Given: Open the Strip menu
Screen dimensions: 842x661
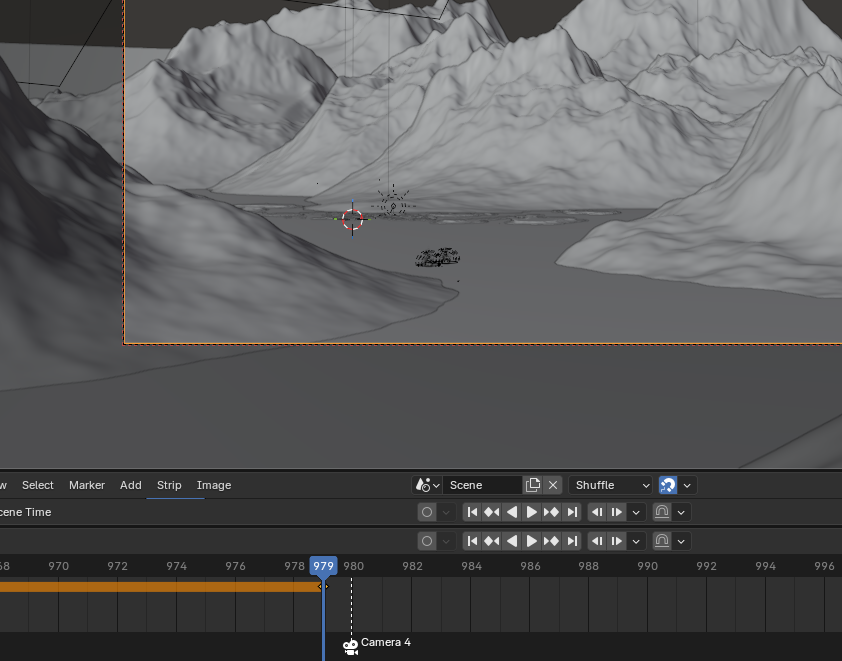Looking at the screenshot, I should pos(169,485).
